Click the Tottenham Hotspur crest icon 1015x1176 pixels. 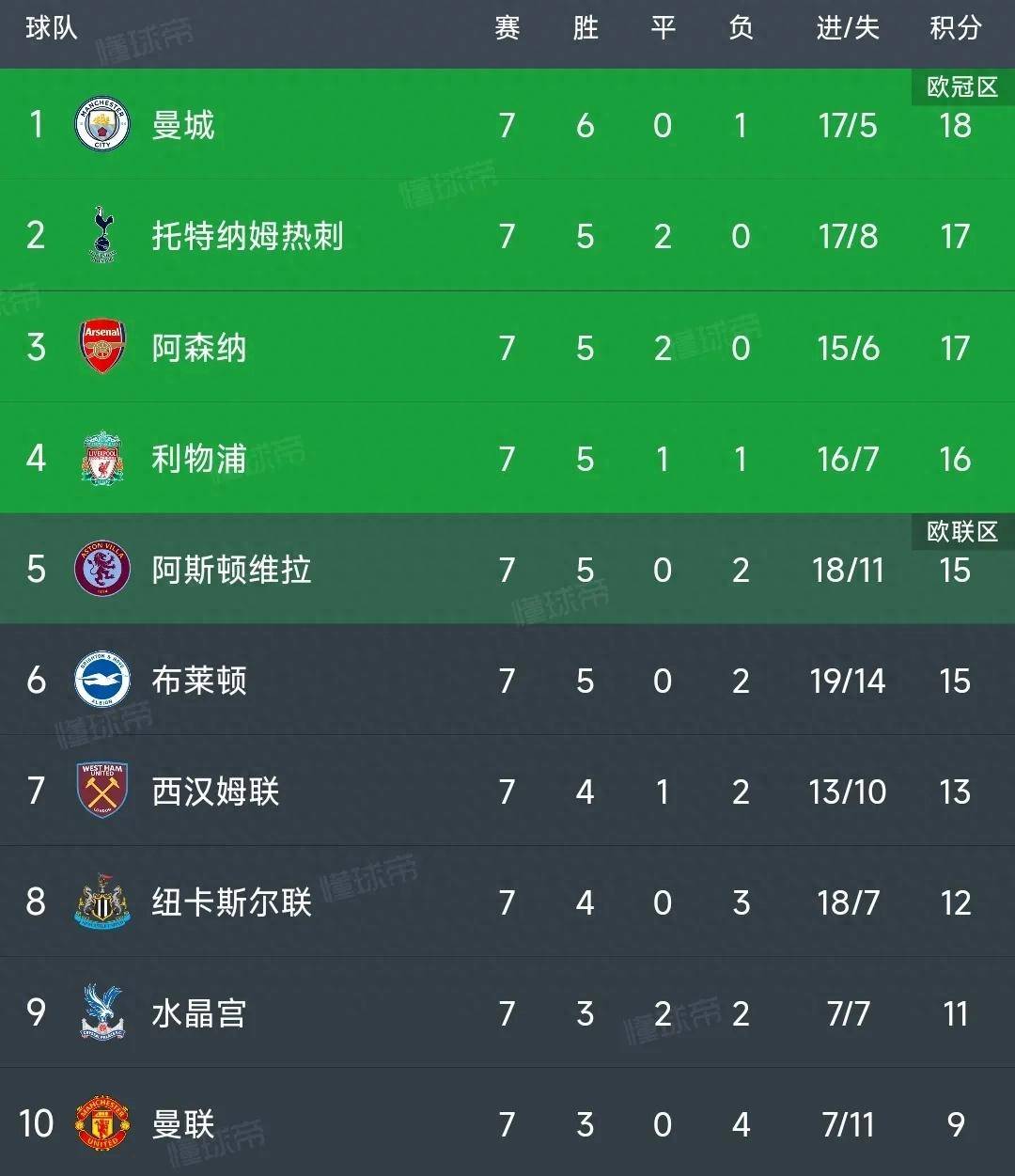point(101,236)
